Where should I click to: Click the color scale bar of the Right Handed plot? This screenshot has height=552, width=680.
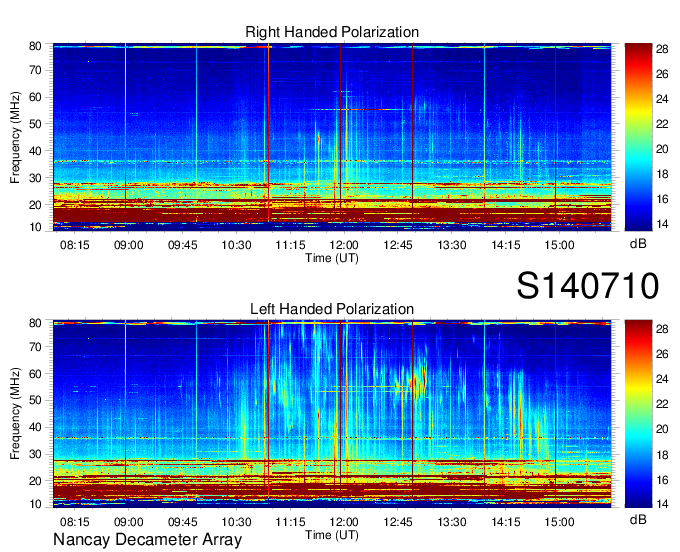coord(638,137)
